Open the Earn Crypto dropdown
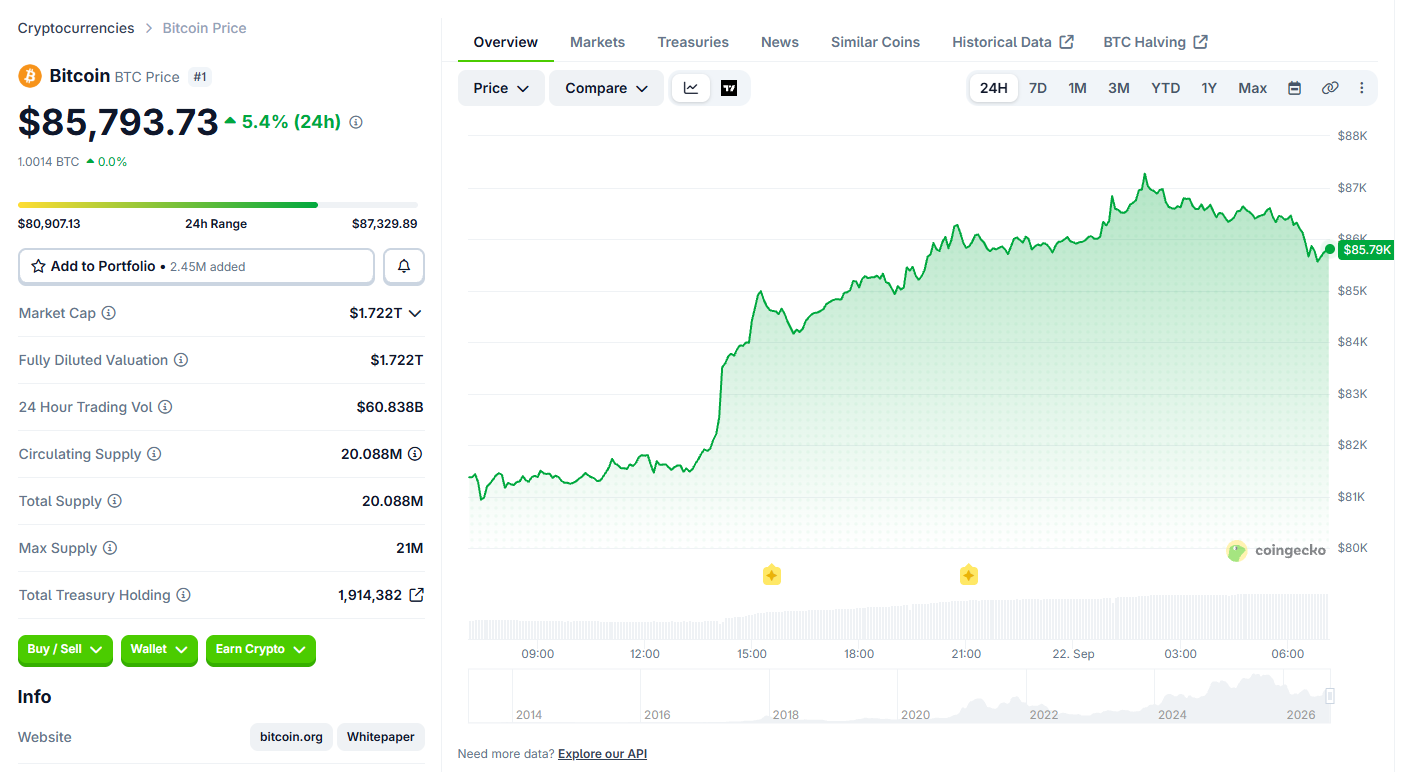 261,650
